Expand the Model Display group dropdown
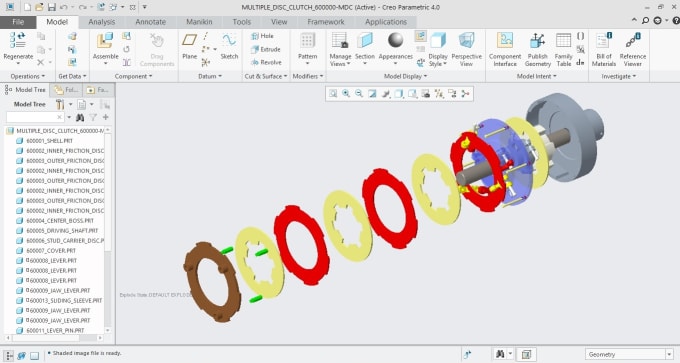 [x=405, y=76]
